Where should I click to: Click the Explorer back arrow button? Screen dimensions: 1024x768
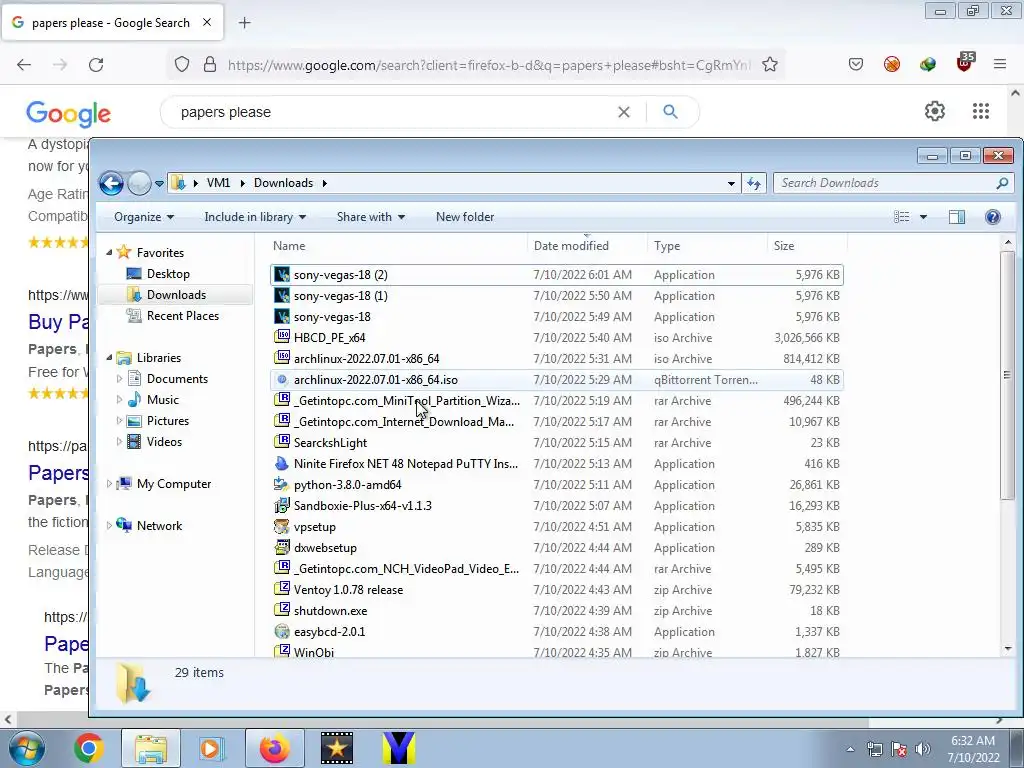pyautogui.click(x=112, y=184)
